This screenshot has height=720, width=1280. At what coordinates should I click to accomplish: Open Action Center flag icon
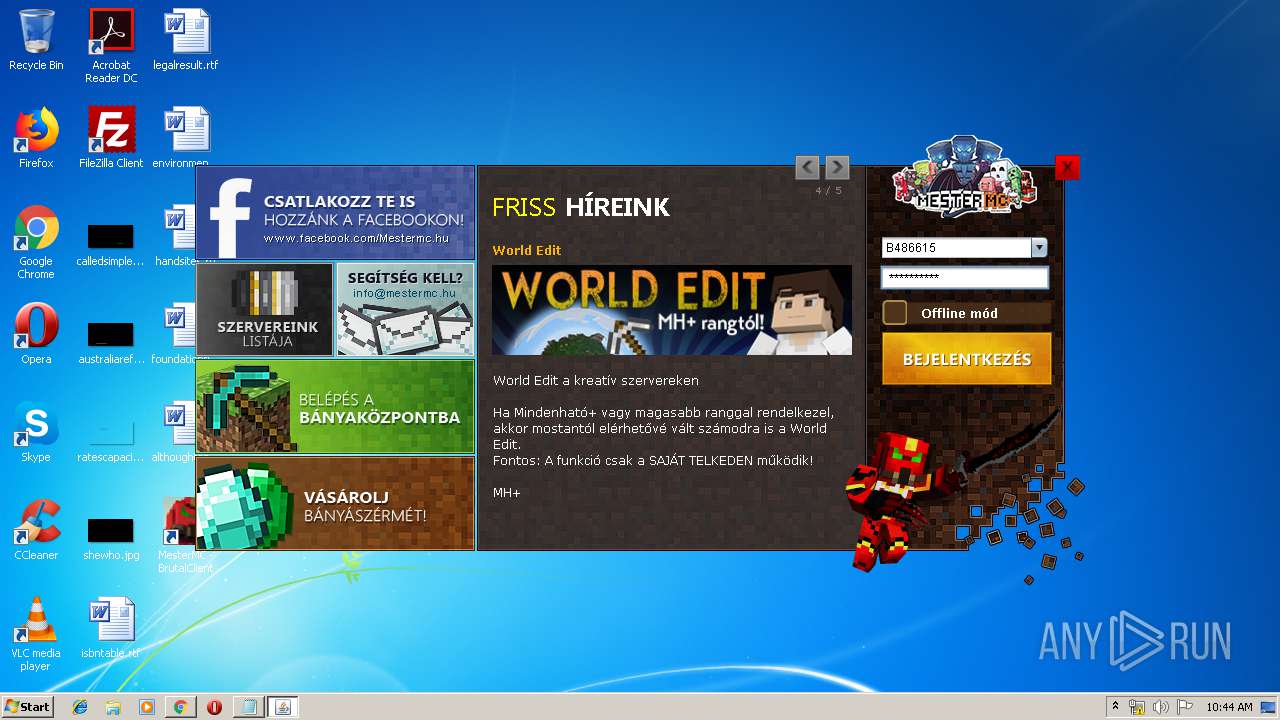tap(1184, 707)
